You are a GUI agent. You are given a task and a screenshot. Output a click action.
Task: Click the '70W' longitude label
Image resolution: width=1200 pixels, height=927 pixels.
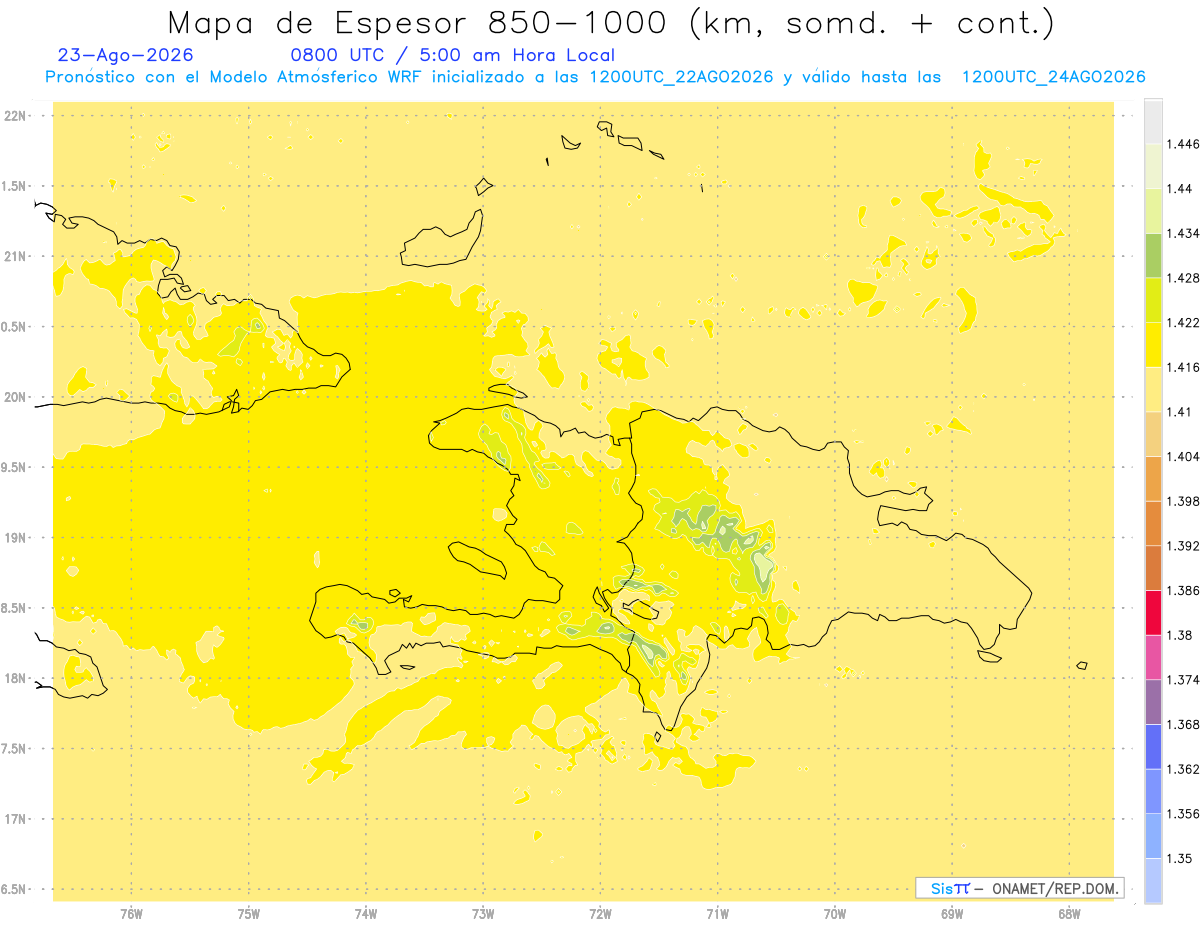[835, 913]
